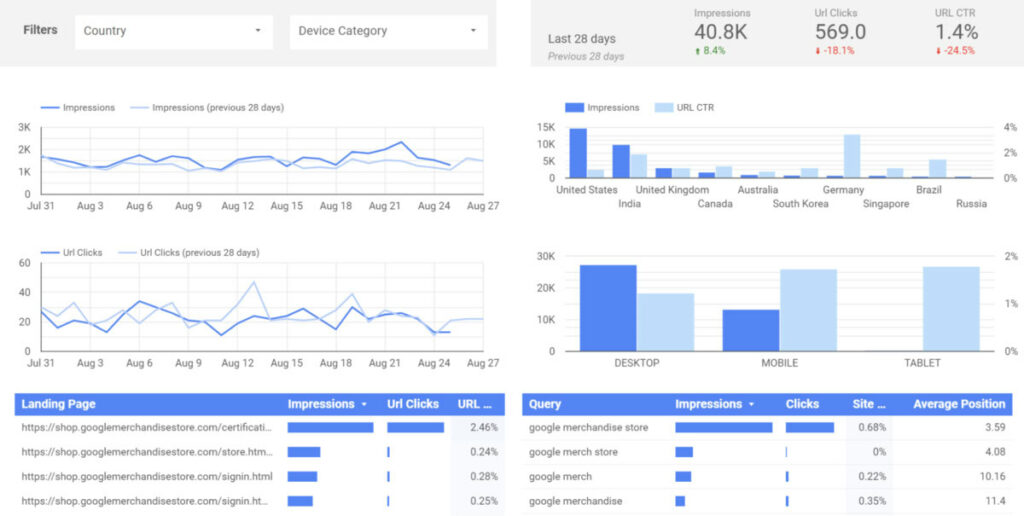
Task: Click the Singapore axis label
Action: (886, 204)
